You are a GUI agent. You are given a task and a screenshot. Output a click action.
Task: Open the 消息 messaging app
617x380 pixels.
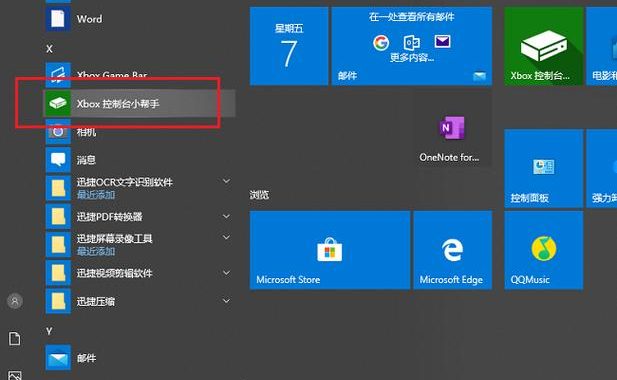(140, 160)
